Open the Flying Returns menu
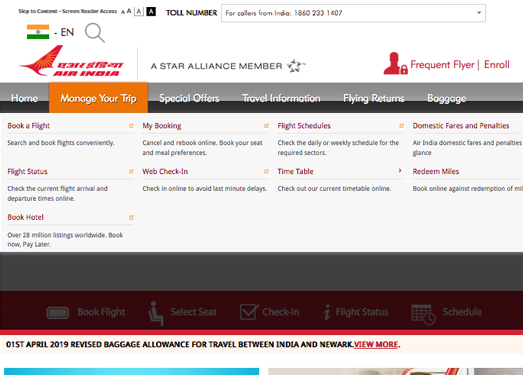523x375 pixels. 374,98
